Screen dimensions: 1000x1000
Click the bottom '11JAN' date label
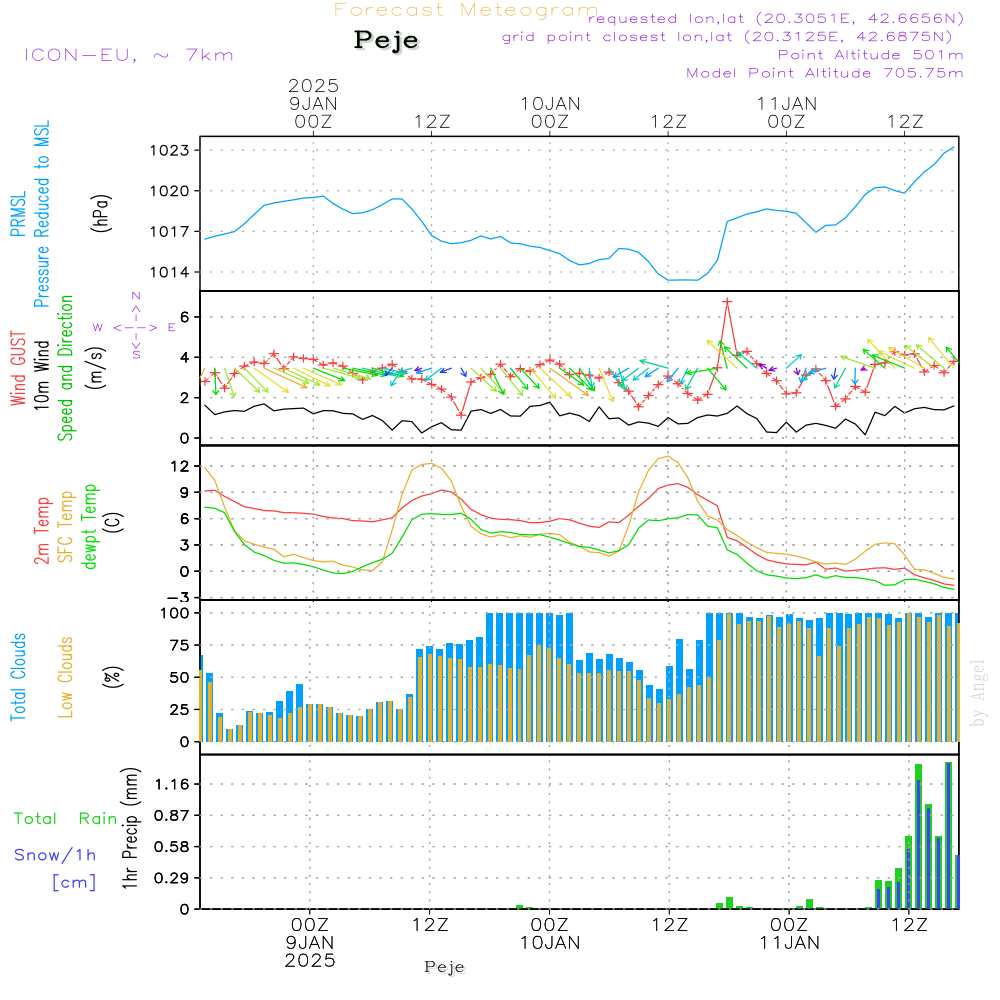point(790,943)
